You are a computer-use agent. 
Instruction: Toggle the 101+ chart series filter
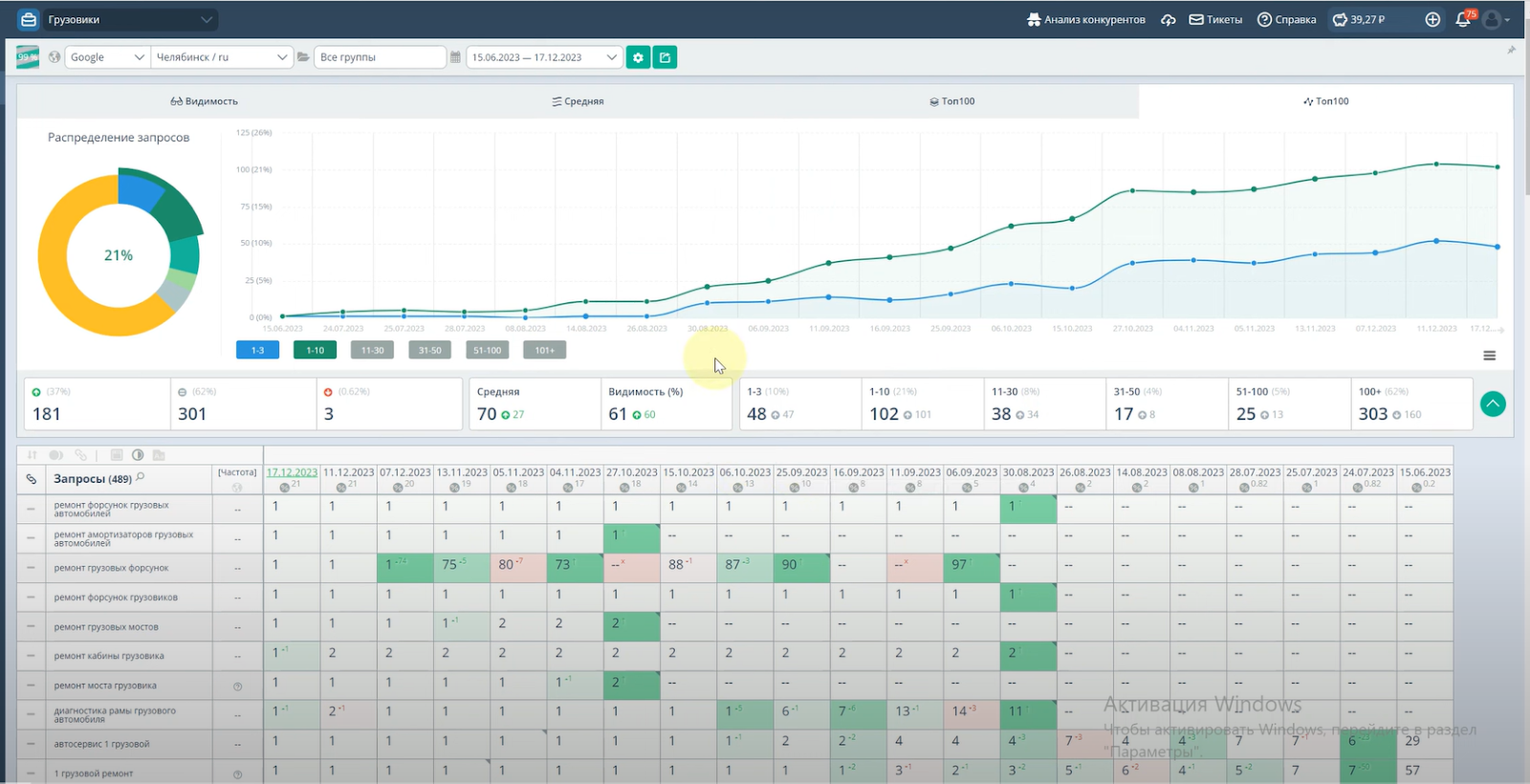tap(545, 351)
